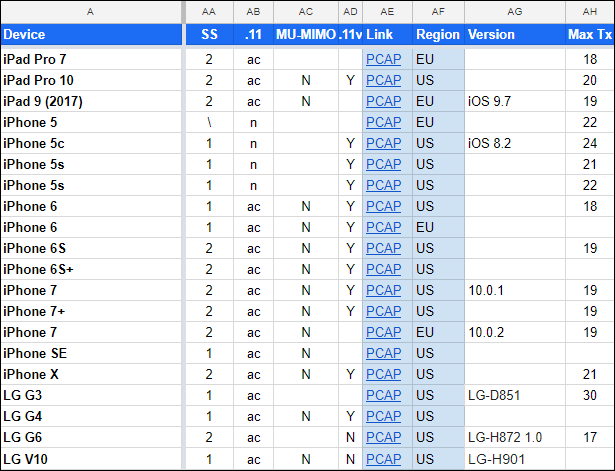
Task: Select column A header
Action: coord(91,12)
